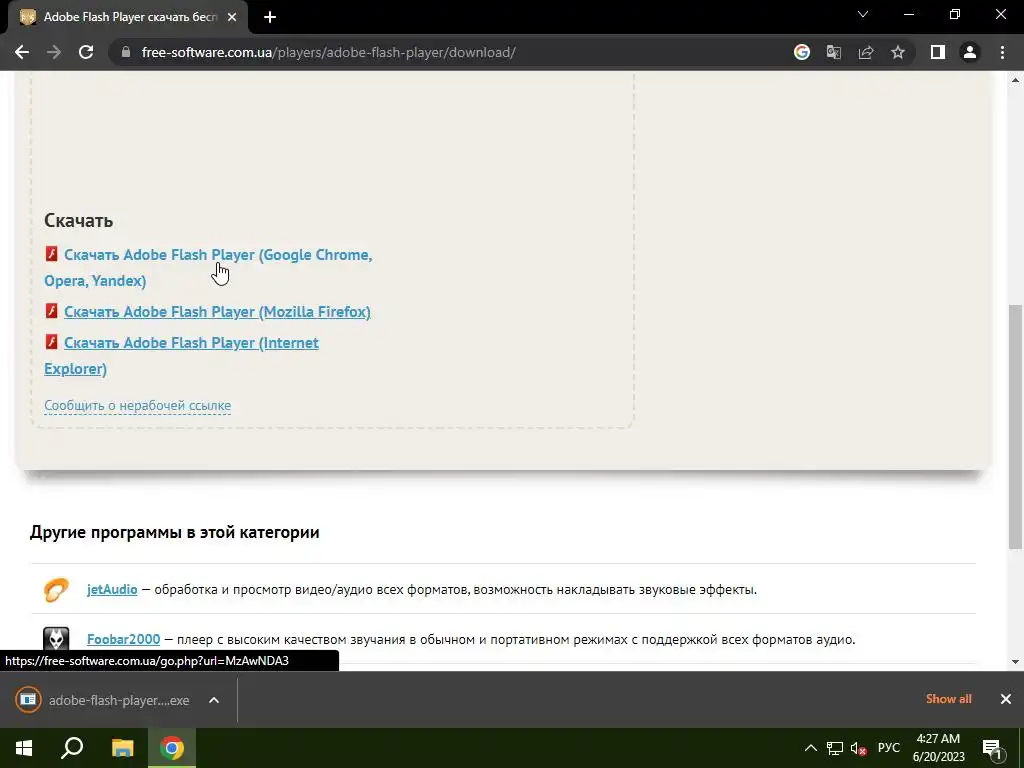Click Flash icon beside Internet Explorer link
This screenshot has height=768, width=1024.
pyautogui.click(x=52, y=342)
